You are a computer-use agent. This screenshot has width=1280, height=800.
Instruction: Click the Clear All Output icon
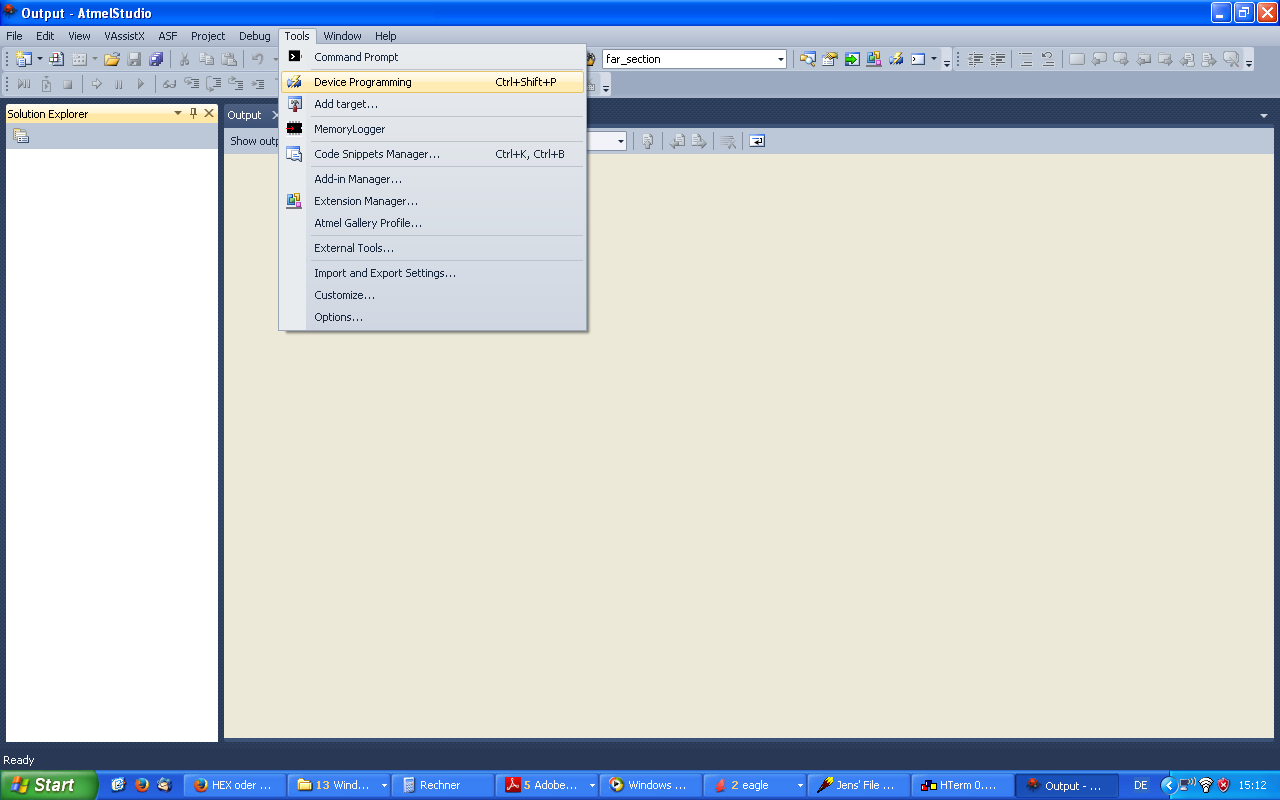728,141
